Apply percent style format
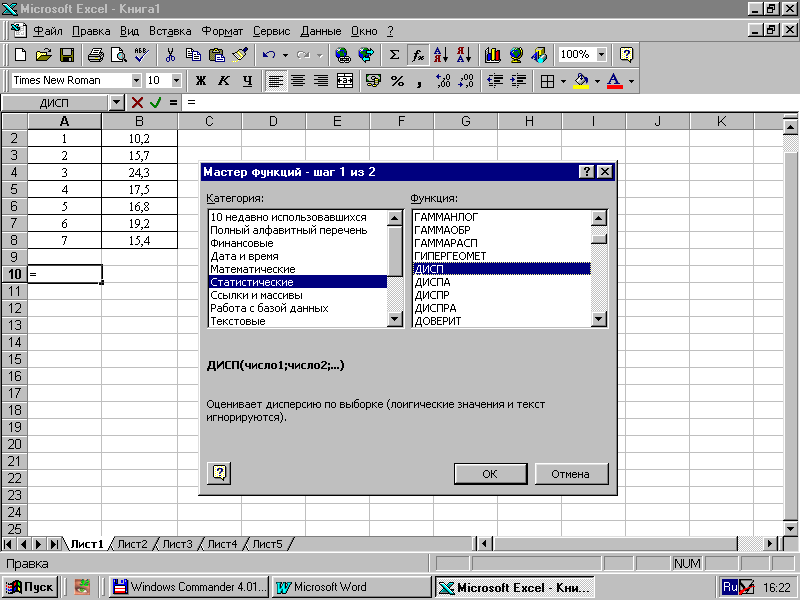800x600 pixels. click(x=397, y=81)
